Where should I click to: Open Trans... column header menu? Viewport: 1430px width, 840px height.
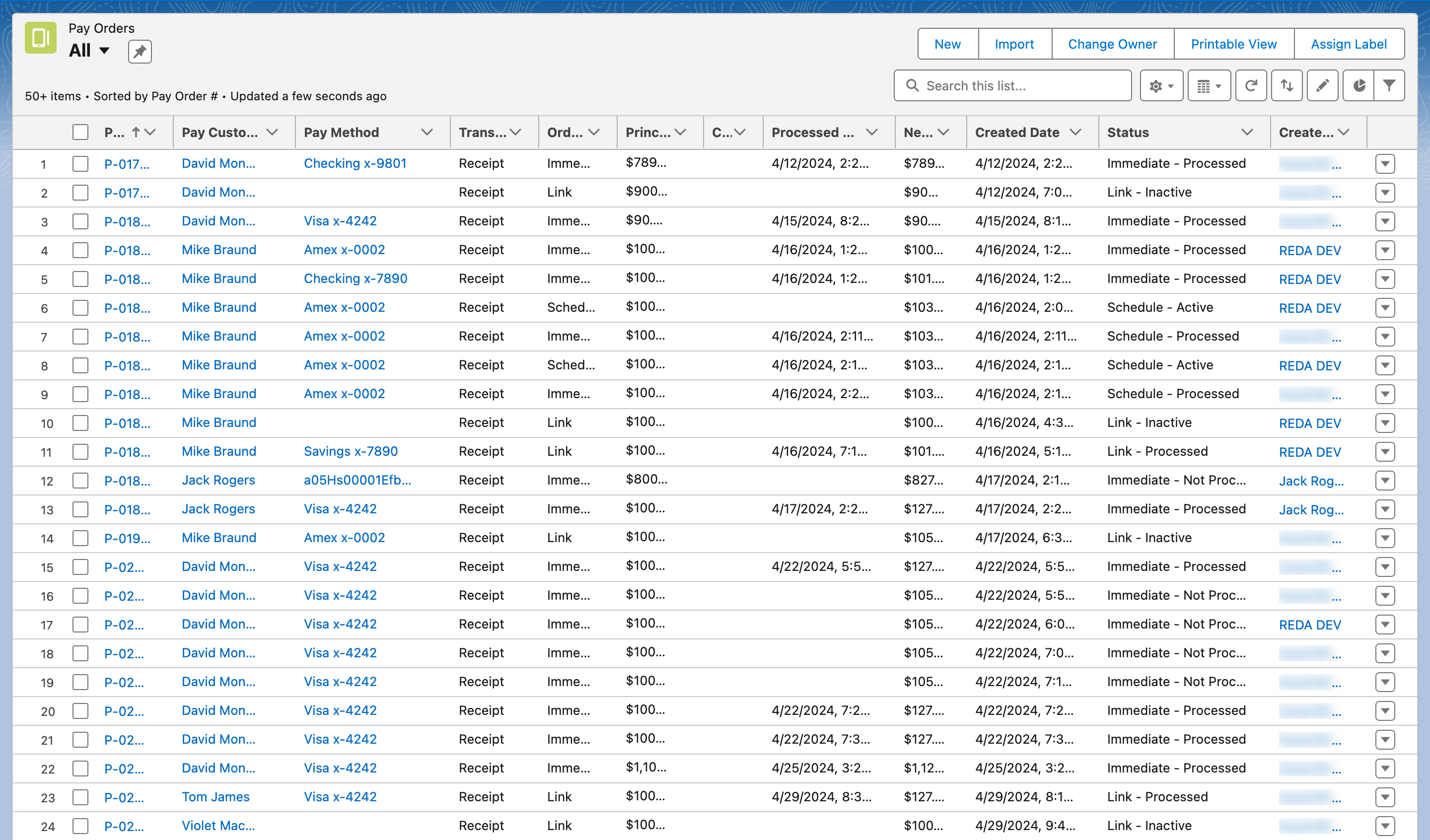(516, 132)
